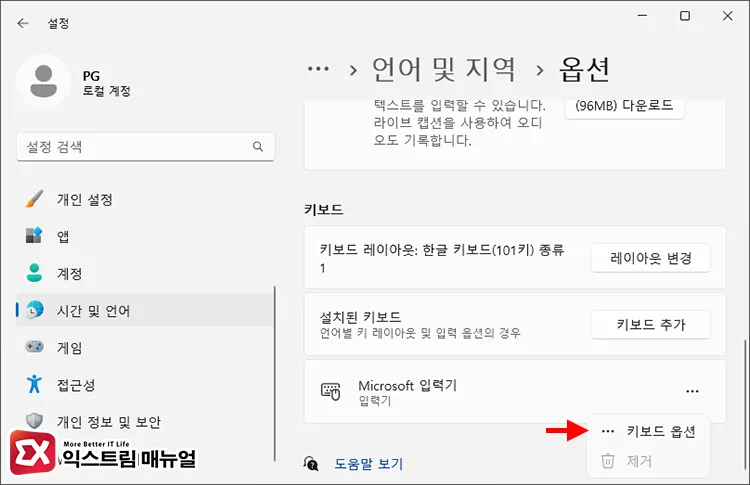This screenshot has width=750, height=485.
Task: Click the game controller icon
Action: [x=34, y=346]
